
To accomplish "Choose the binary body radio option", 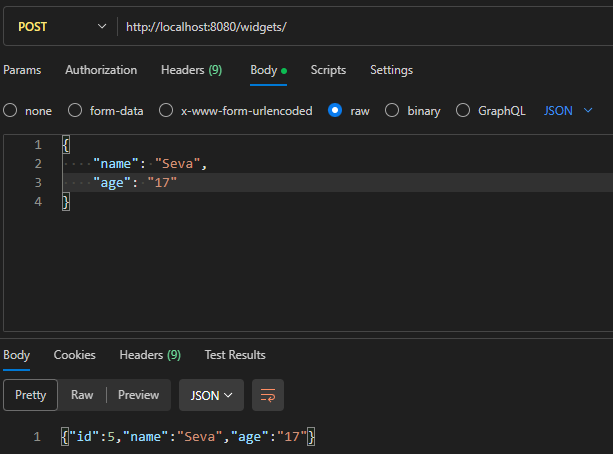I will pyautogui.click(x=392, y=111).
